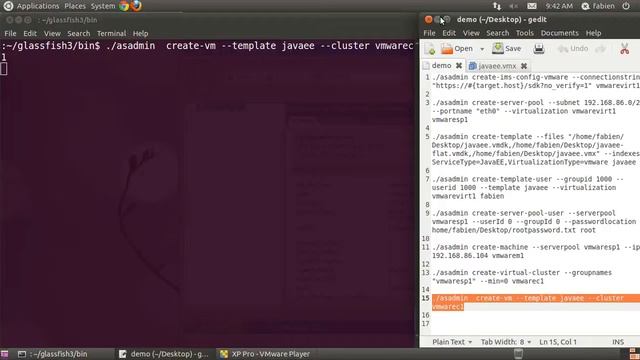This screenshot has width=640, height=360.
Task: Expand the recent files arrow beside Open
Action: (x=482, y=49)
